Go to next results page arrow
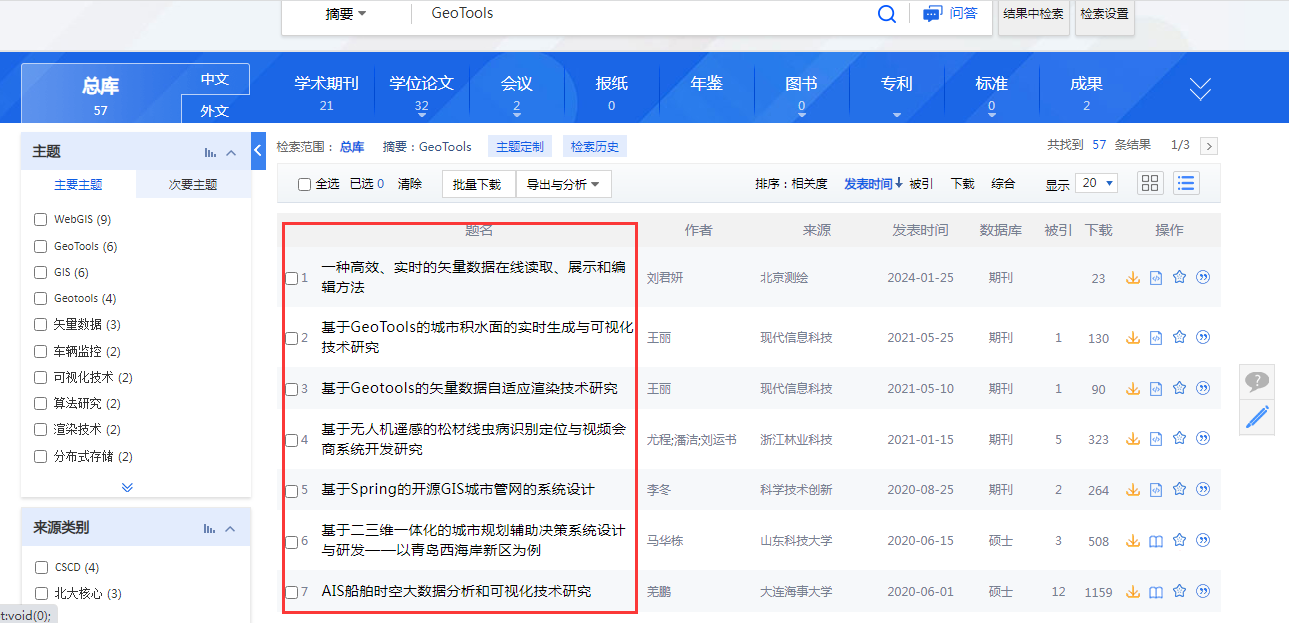The width and height of the screenshot is (1289, 623). [1209, 146]
